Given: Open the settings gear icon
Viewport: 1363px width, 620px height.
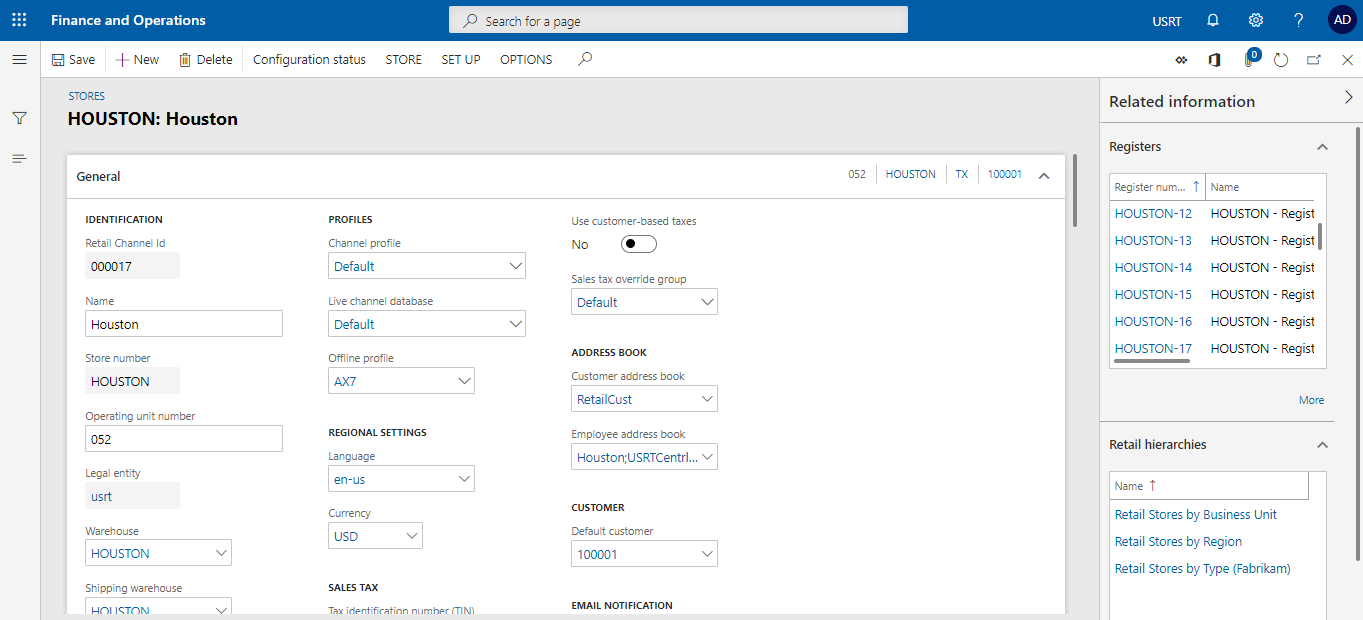Looking at the screenshot, I should (x=1256, y=20).
